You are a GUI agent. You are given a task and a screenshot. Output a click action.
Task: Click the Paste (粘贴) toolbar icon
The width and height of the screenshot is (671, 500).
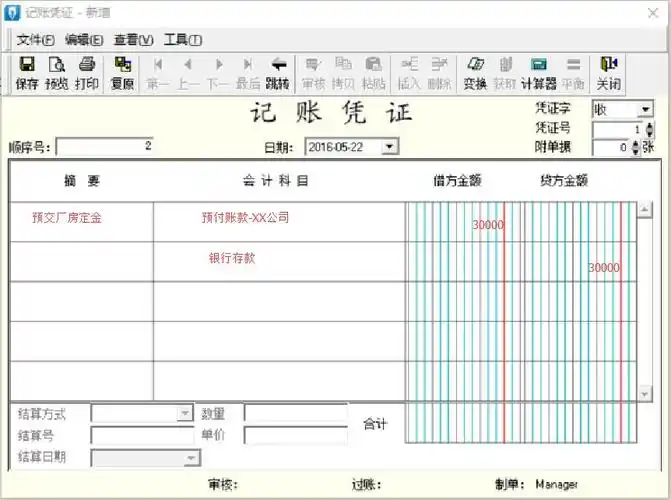(x=373, y=73)
